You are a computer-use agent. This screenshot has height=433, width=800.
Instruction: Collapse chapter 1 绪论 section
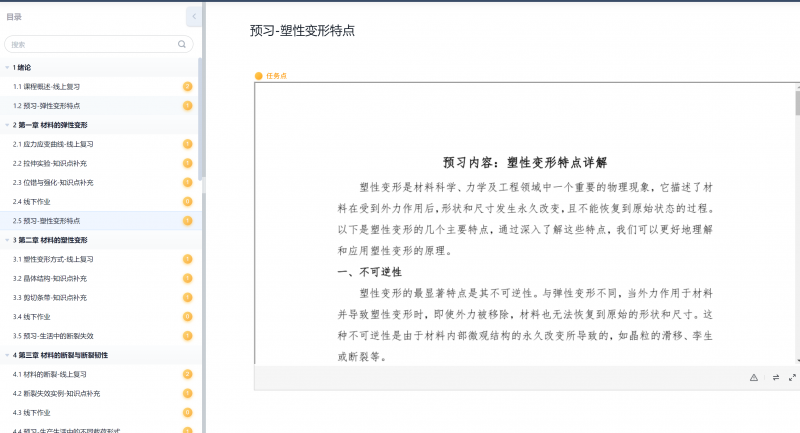click(6, 68)
